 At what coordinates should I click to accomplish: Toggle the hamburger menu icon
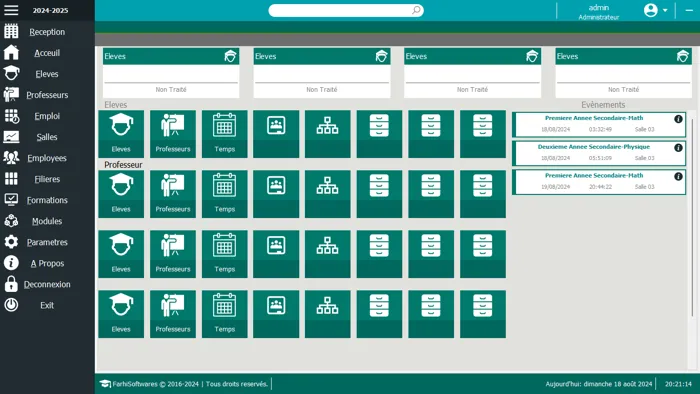click(11, 10)
